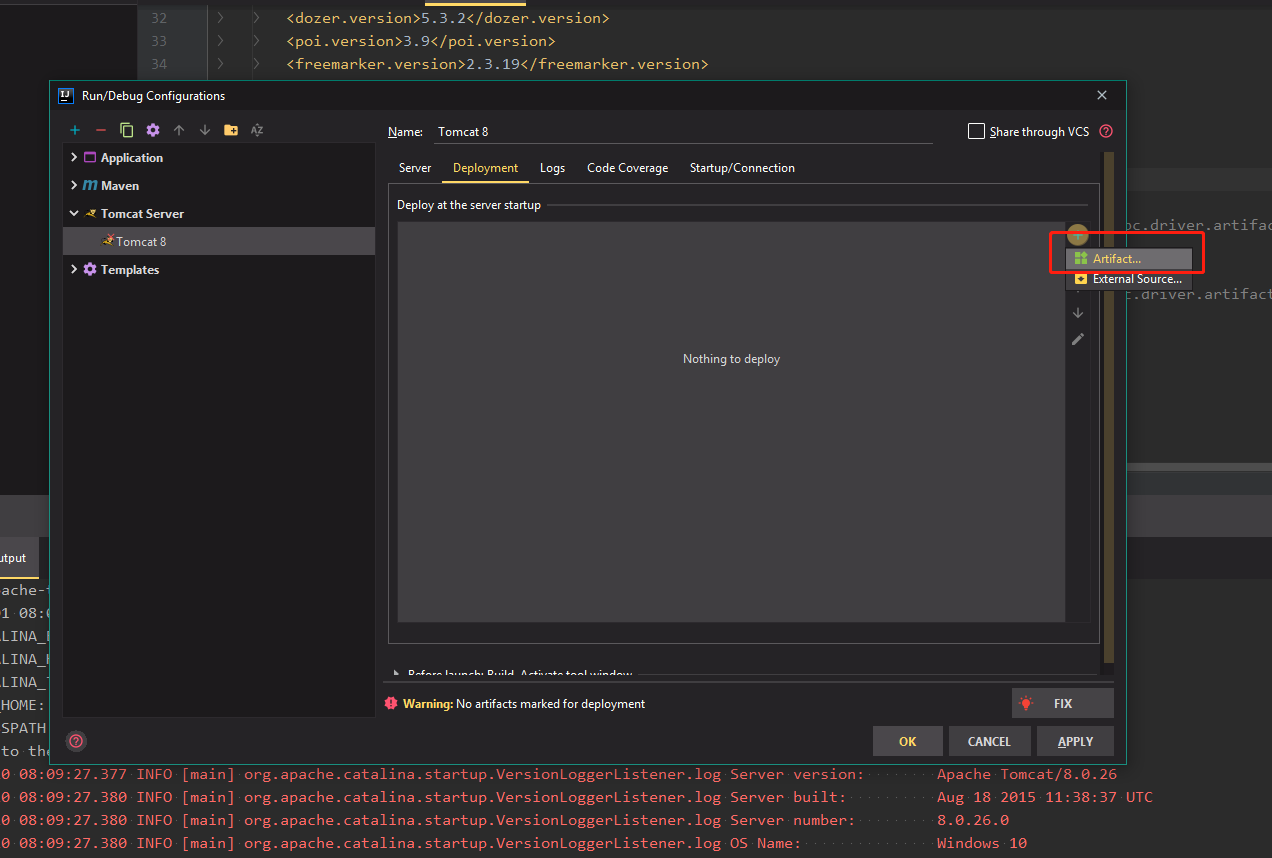Go to the Code Coverage tab

coord(627,168)
